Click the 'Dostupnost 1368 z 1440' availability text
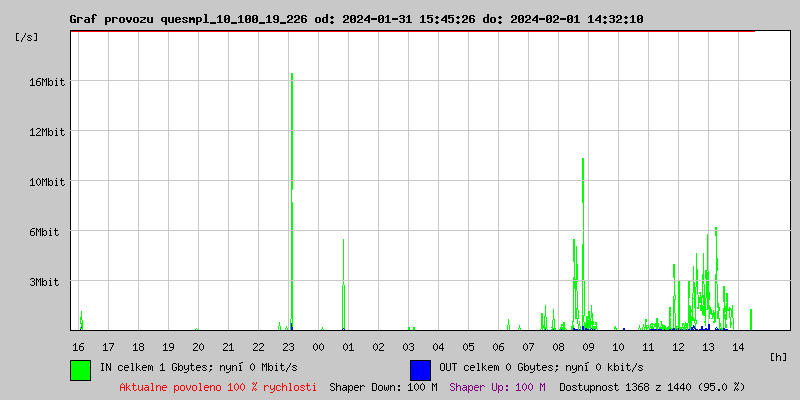This screenshot has height=400, width=800. pos(652,386)
